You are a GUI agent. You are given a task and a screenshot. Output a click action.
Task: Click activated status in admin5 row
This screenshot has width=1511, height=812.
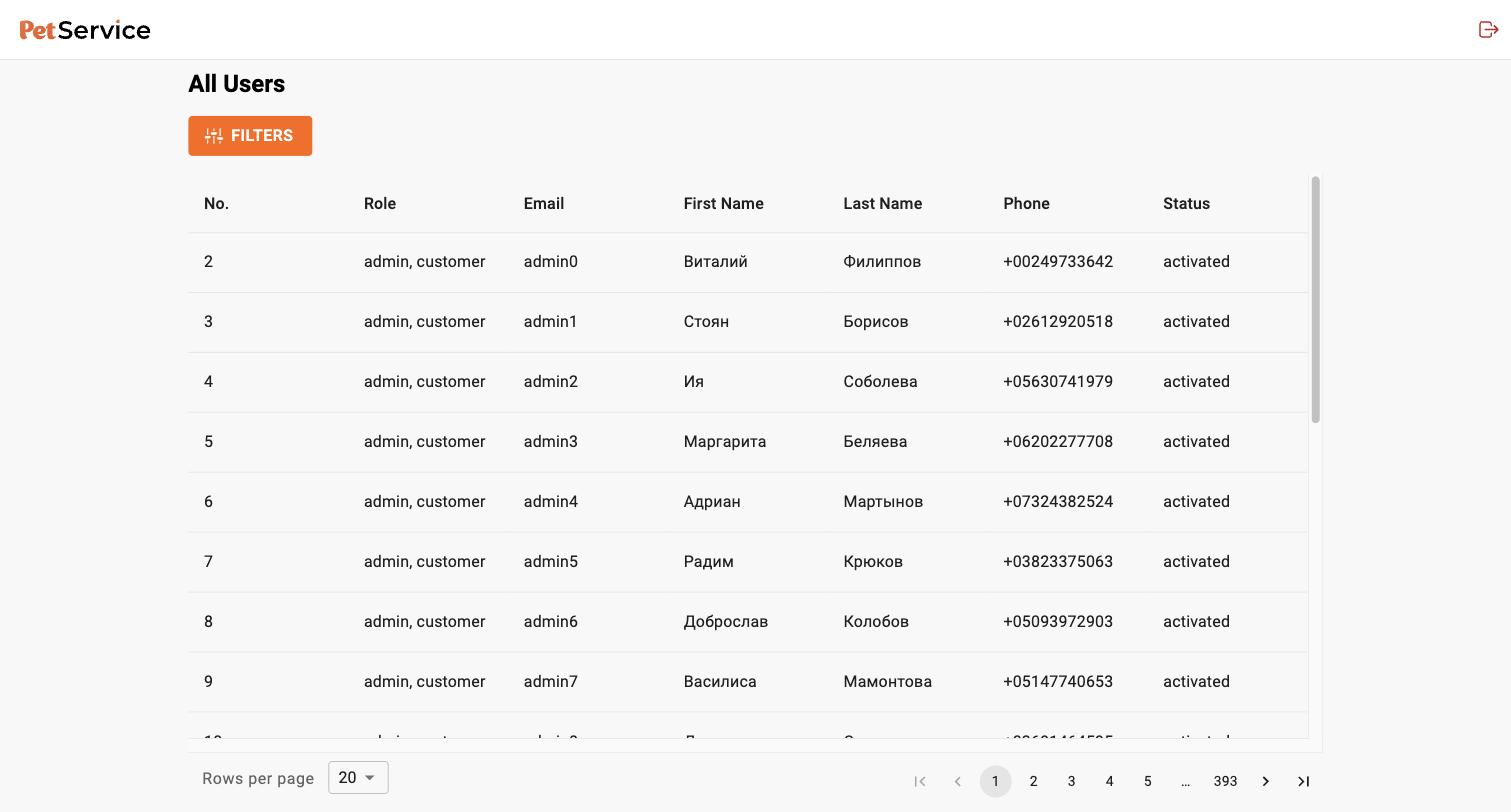(x=1196, y=561)
